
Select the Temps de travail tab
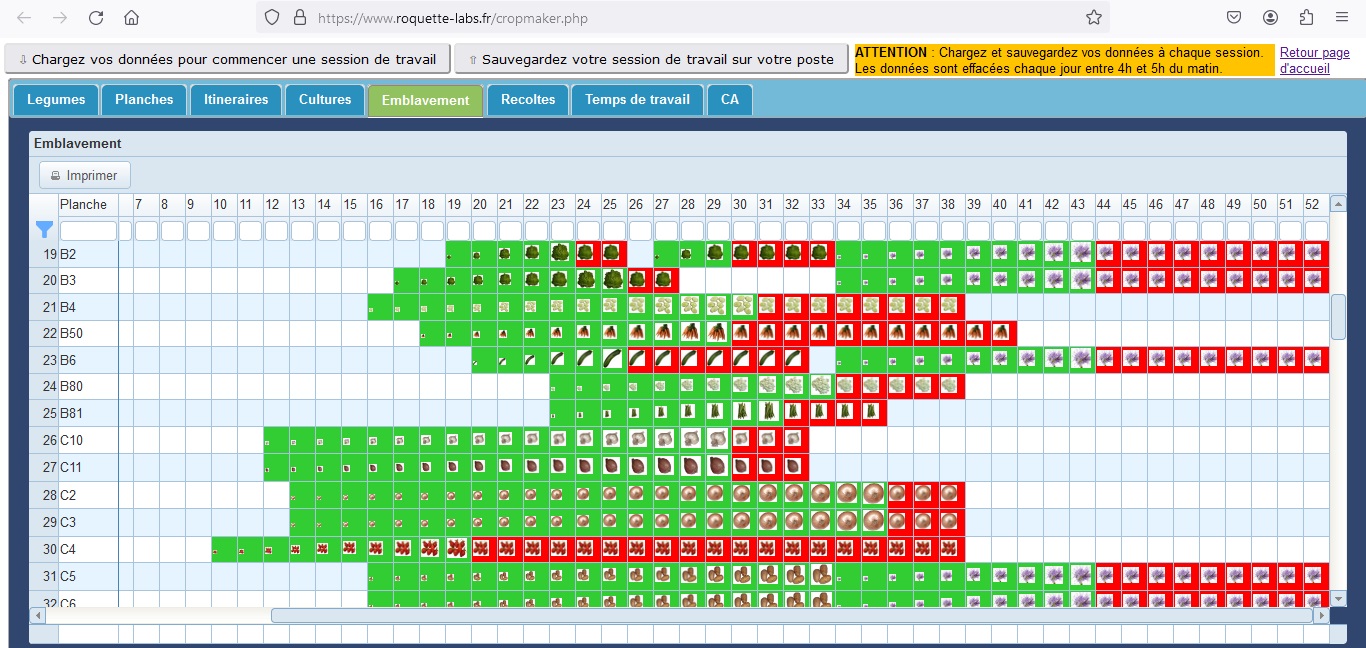[637, 100]
